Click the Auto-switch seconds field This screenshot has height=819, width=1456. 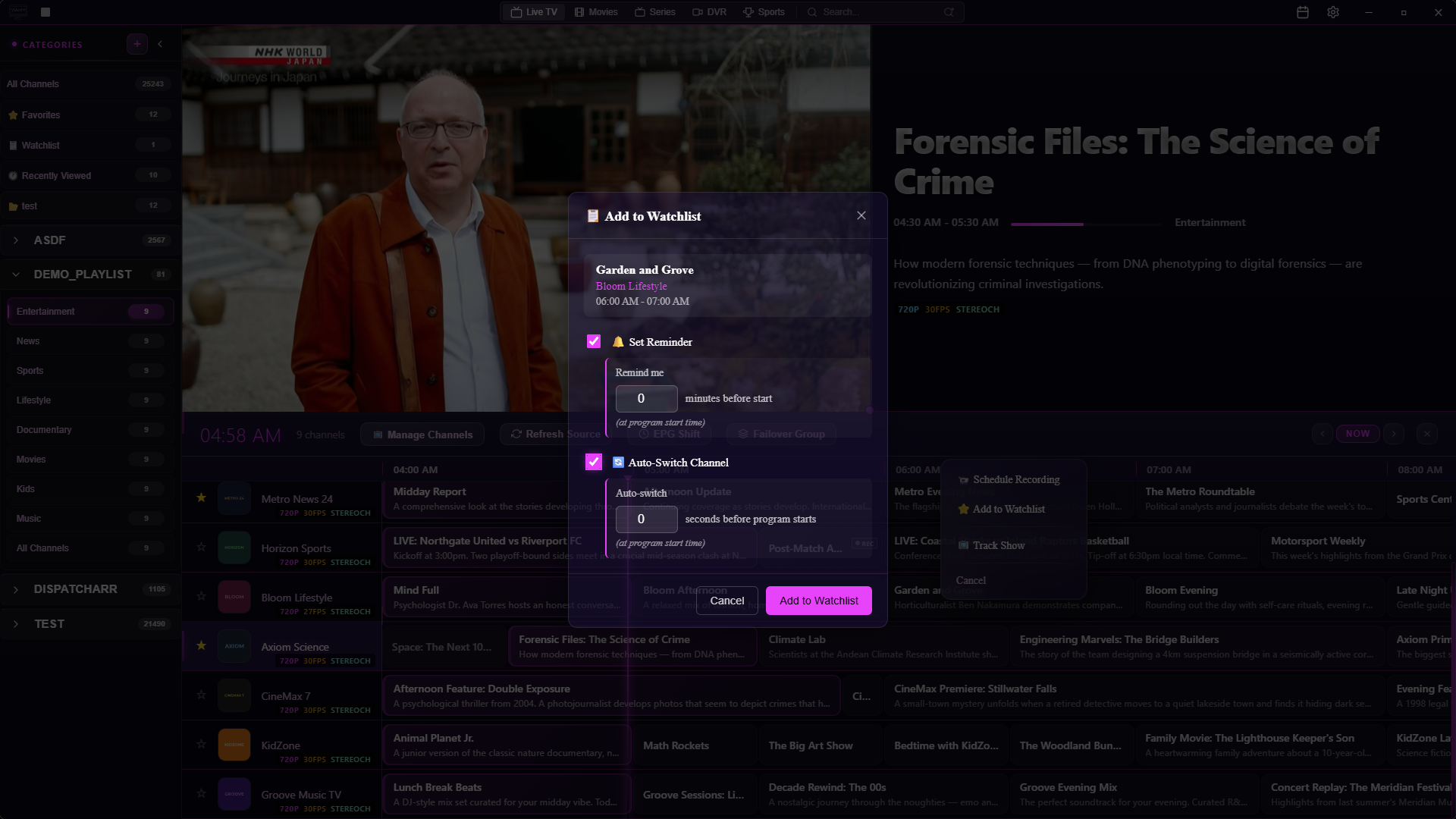[647, 519]
